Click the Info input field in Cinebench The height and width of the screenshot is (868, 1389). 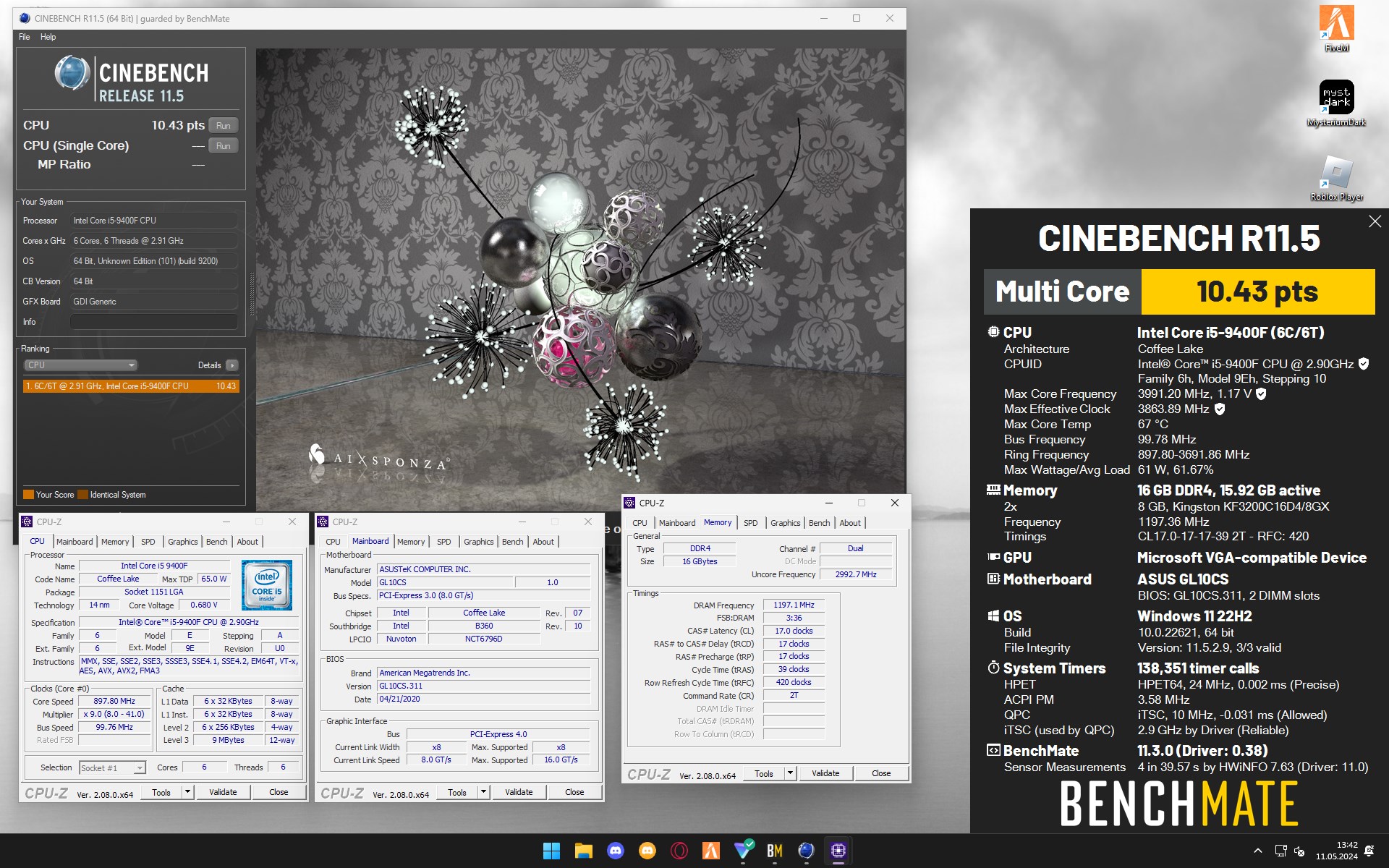point(154,322)
